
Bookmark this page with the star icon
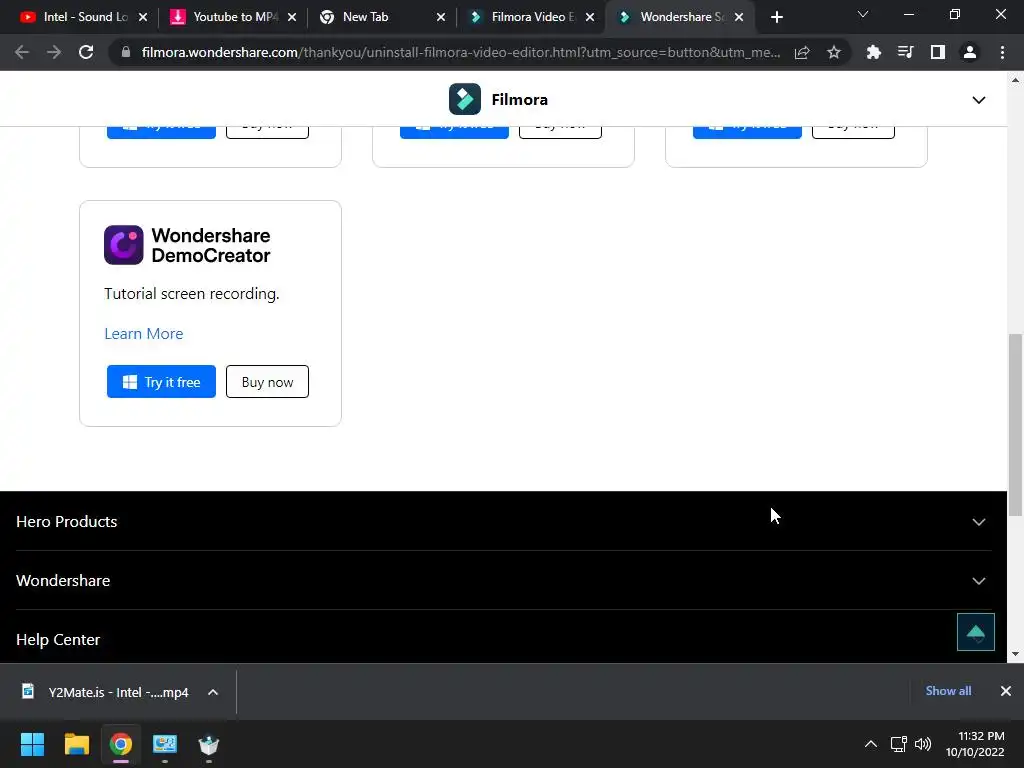tap(833, 52)
